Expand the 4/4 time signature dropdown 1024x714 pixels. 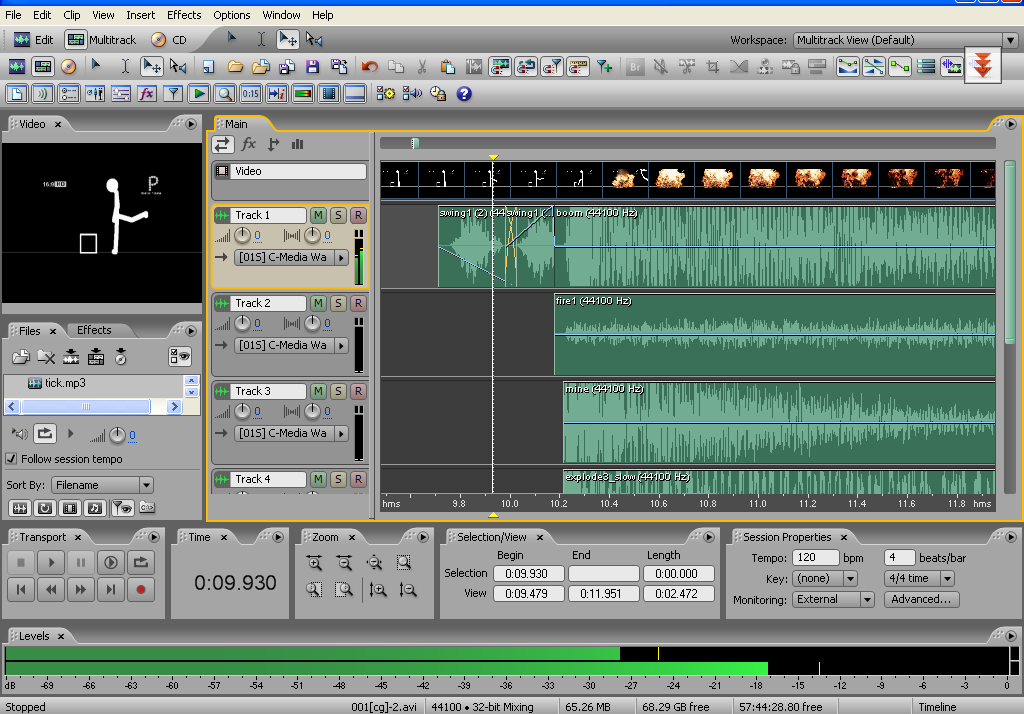click(947, 578)
